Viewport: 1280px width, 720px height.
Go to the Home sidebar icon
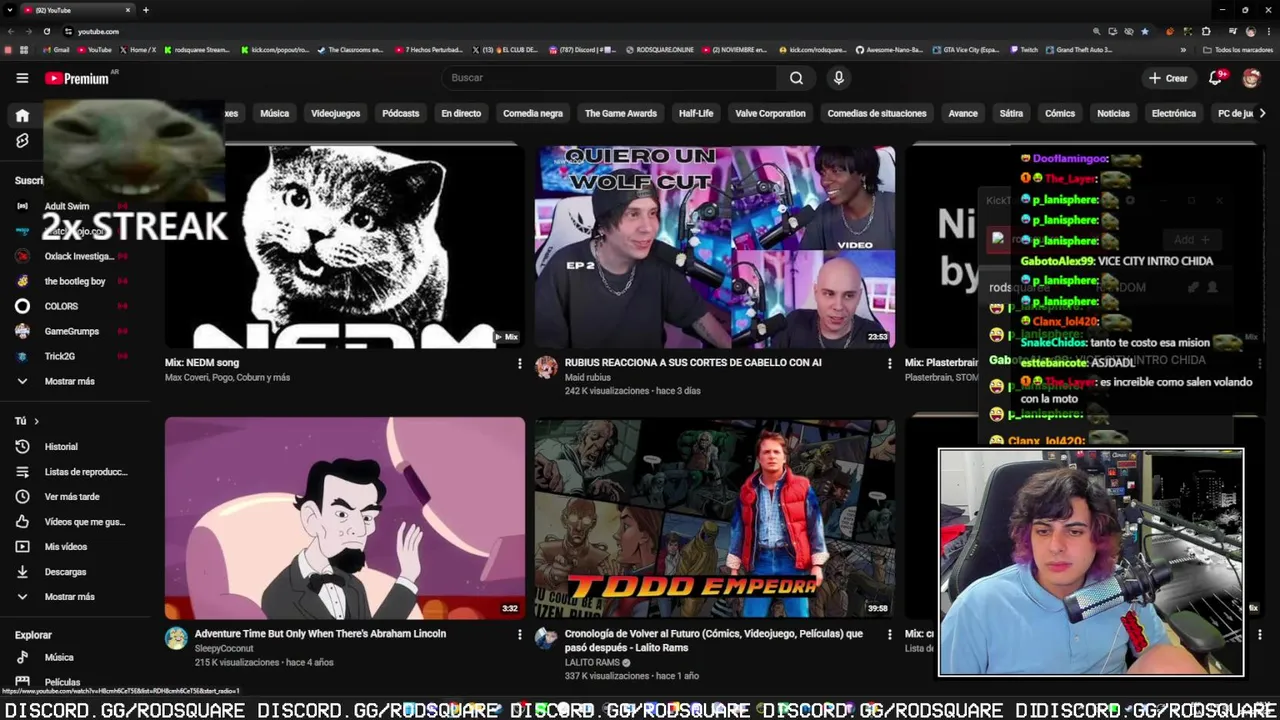click(x=22, y=116)
